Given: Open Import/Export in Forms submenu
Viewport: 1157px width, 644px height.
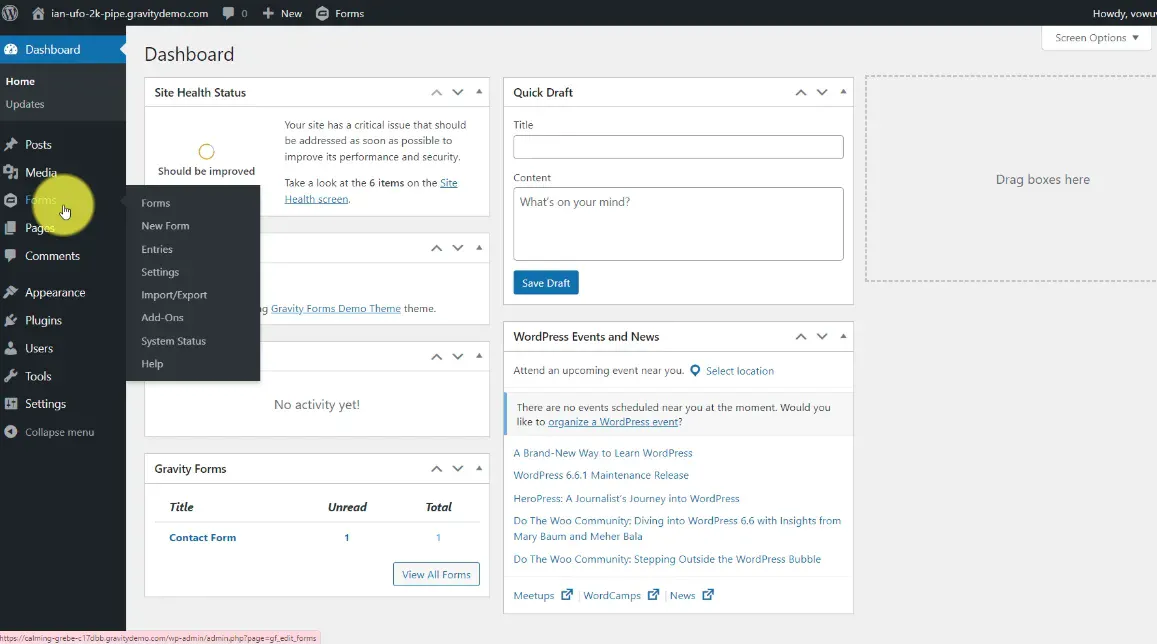Looking at the screenshot, I should pos(174,295).
